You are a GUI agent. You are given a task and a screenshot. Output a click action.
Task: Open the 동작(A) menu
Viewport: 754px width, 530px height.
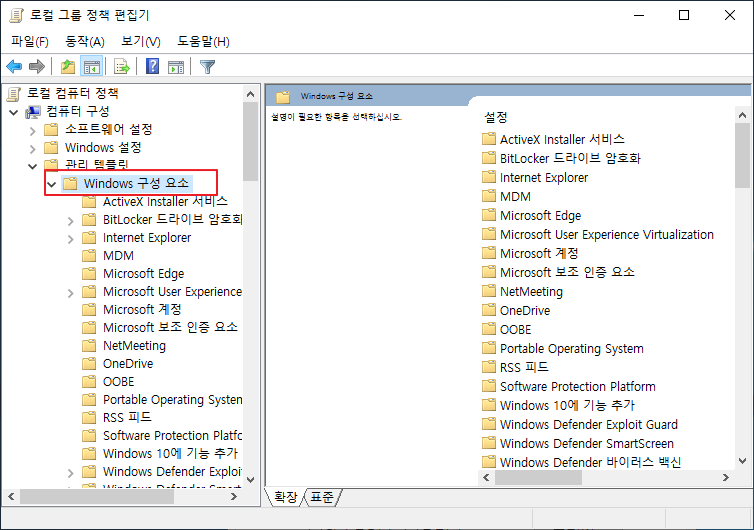(85, 42)
